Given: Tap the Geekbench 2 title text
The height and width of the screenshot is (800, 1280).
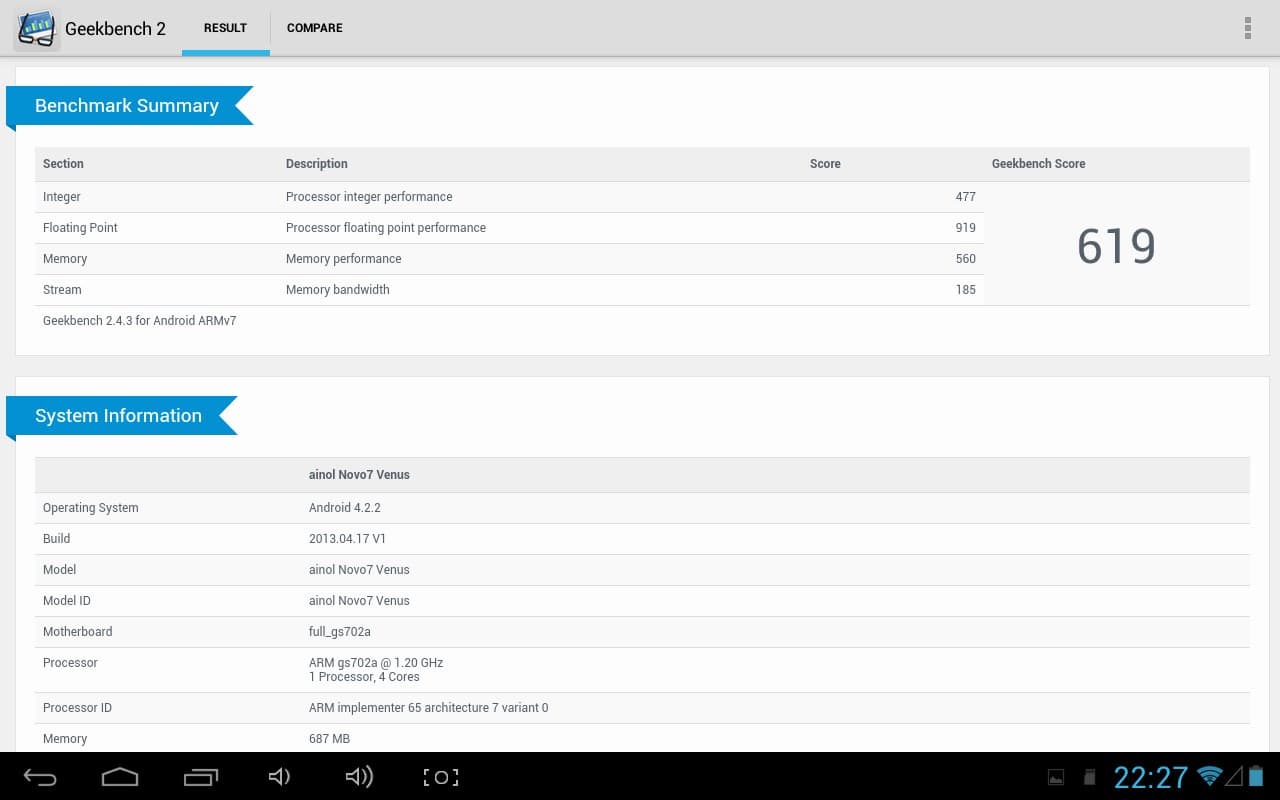Looking at the screenshot, I should (115, 28).
